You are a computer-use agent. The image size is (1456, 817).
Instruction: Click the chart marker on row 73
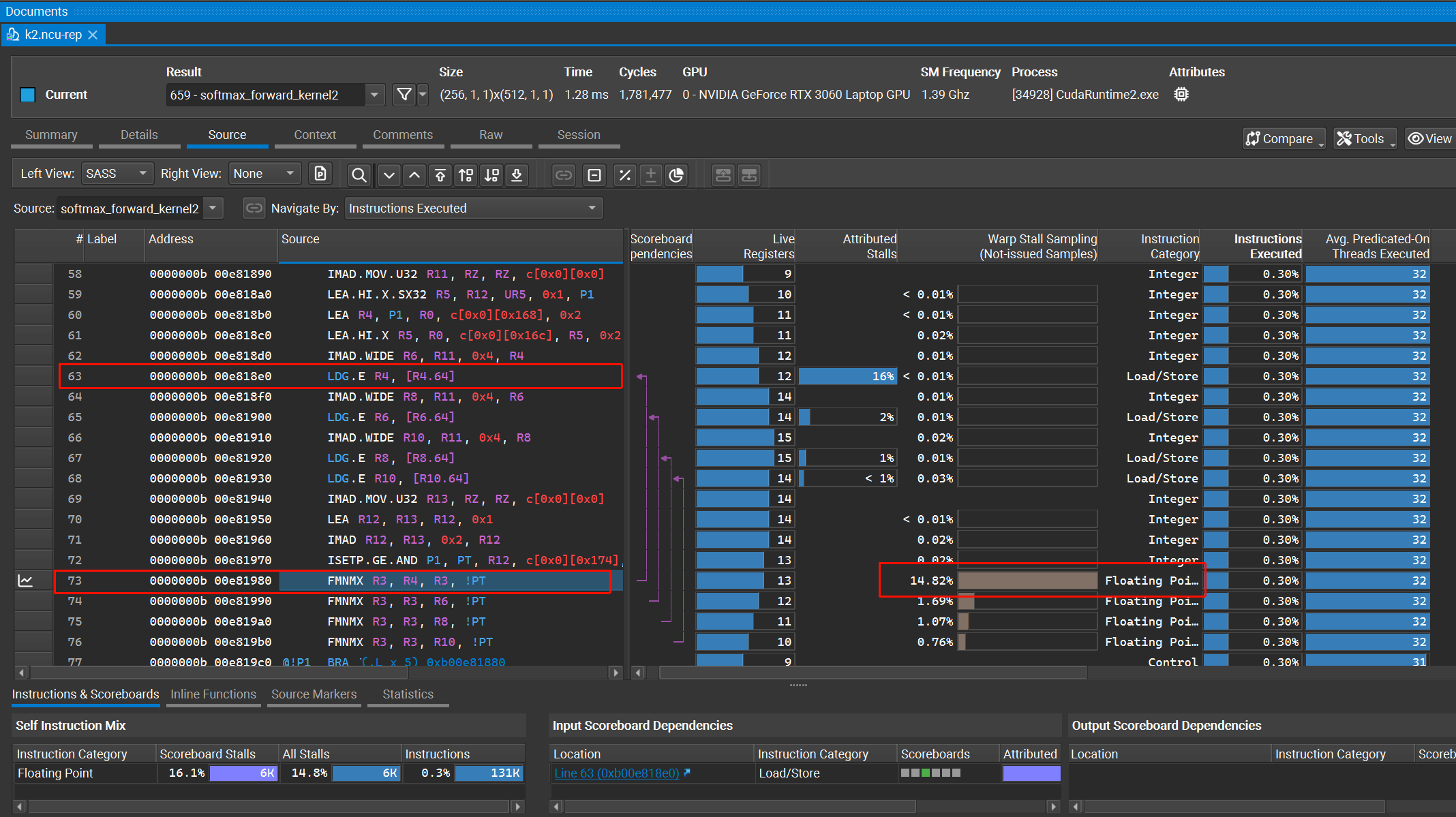click(25, 581)
